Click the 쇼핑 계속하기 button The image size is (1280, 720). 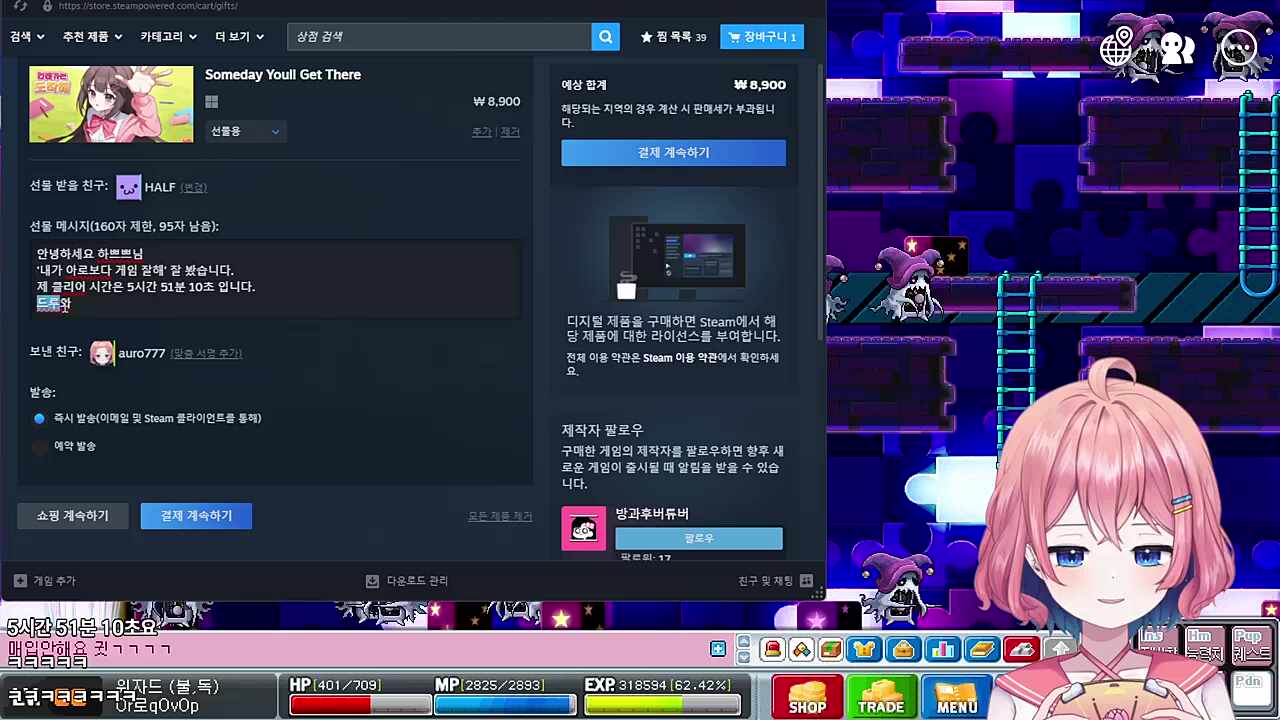73,516
